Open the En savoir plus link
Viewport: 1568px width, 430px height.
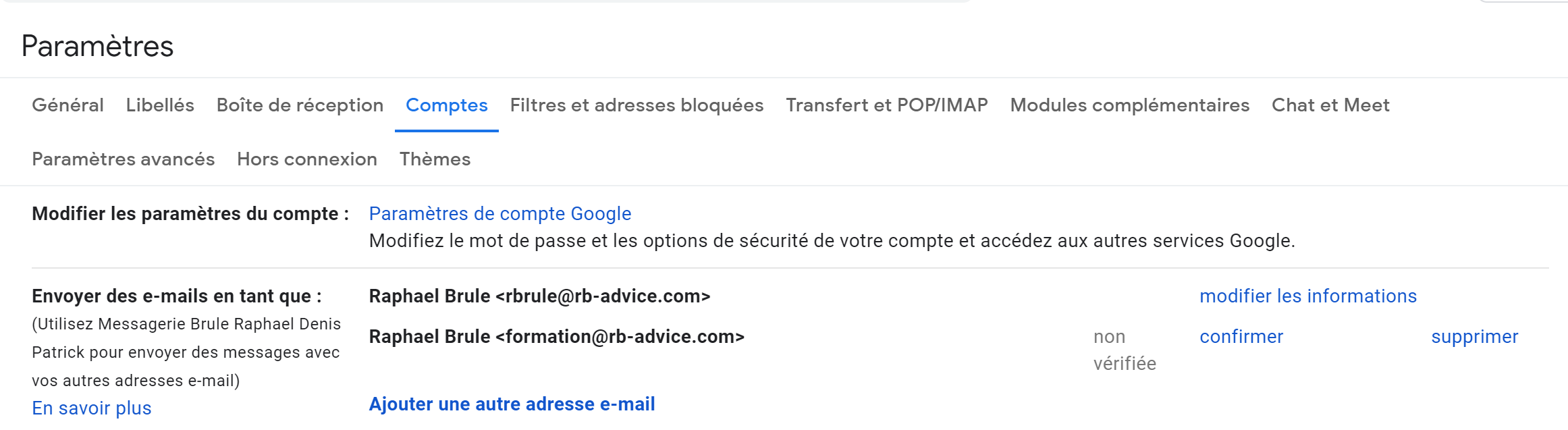click(92, 408)
